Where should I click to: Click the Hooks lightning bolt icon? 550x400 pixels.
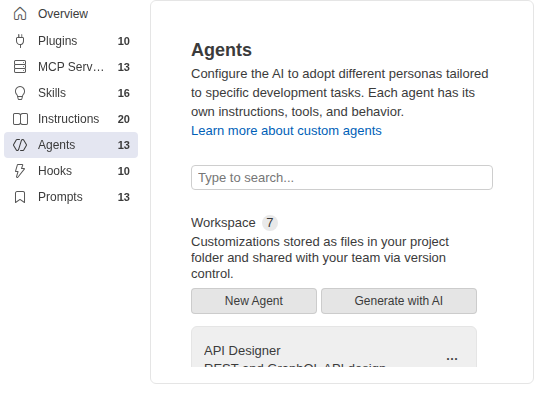point(20,171)
